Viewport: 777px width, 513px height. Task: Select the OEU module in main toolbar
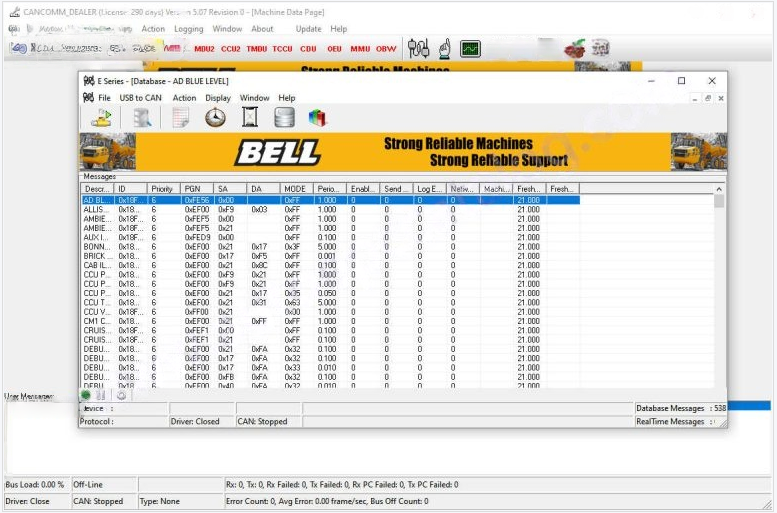click(334, 49)
